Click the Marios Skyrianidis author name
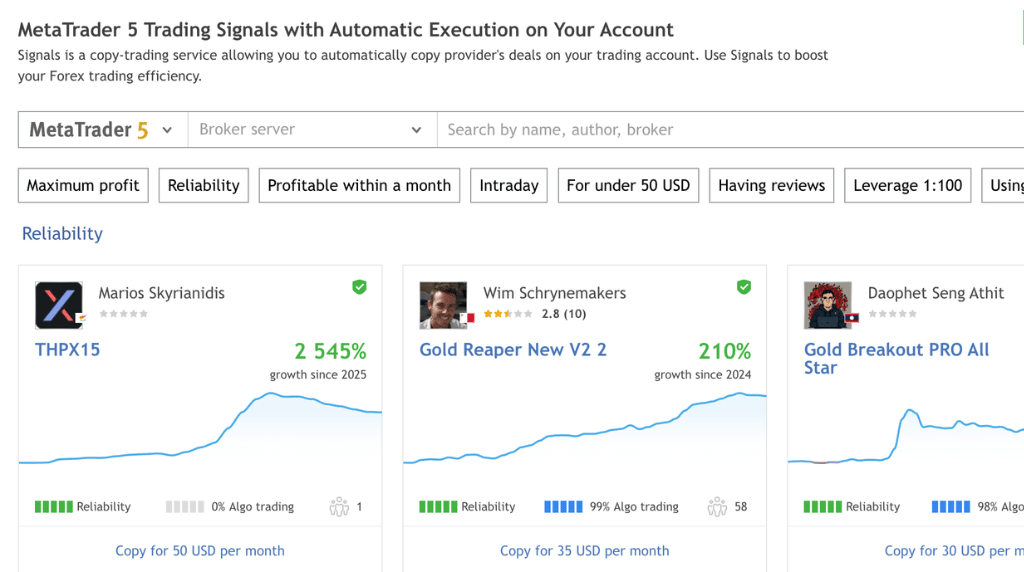1024x572 pixels. [161, 293]
